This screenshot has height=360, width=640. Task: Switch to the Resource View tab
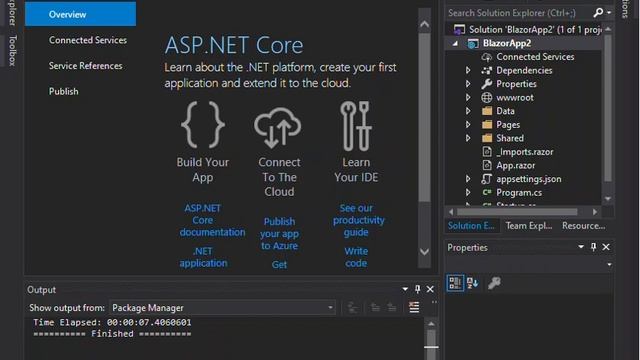pyautogui.click(x=584, y=226)
